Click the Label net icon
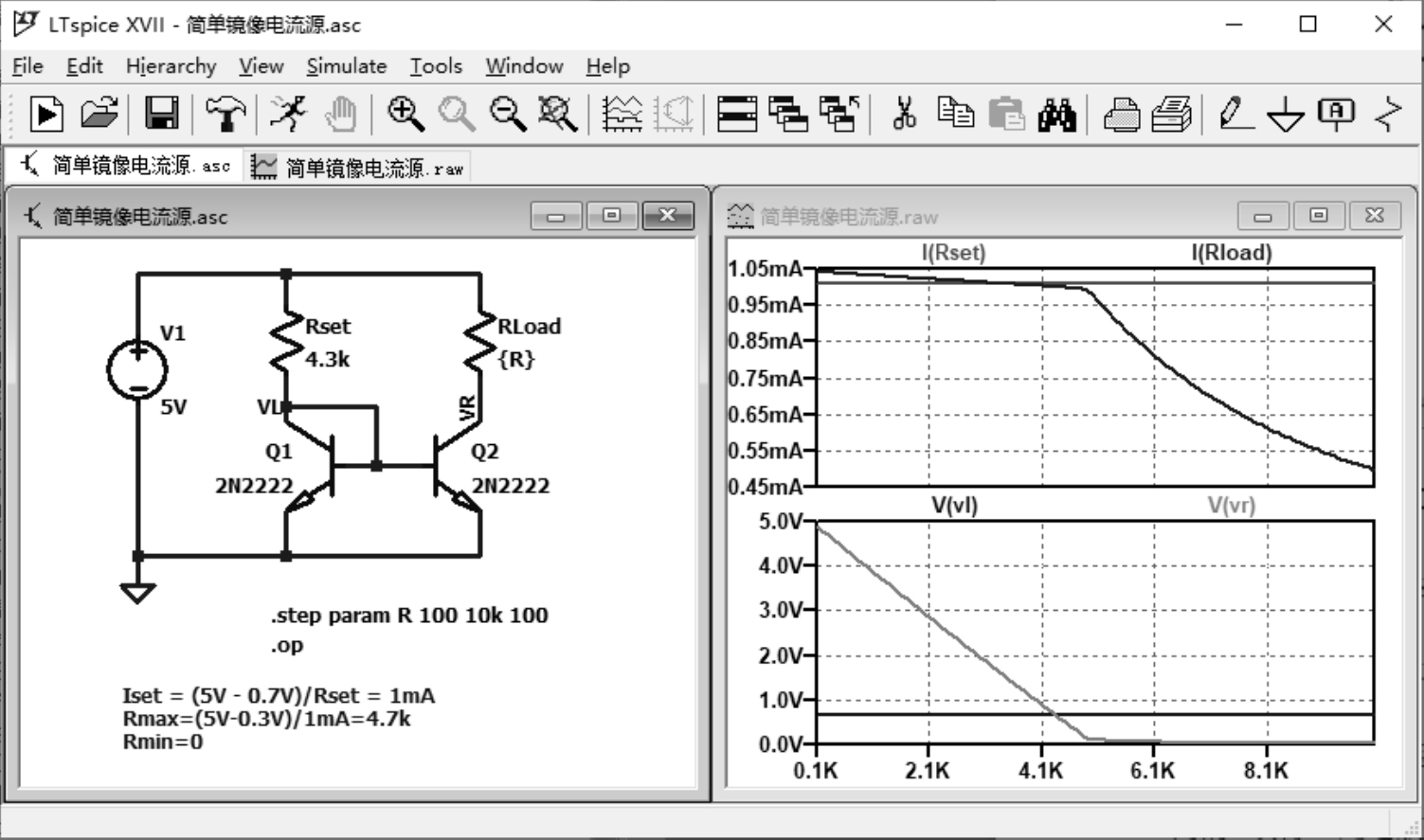The width and height of the screenshot is (1424, 840). [x=1337, y=115]
